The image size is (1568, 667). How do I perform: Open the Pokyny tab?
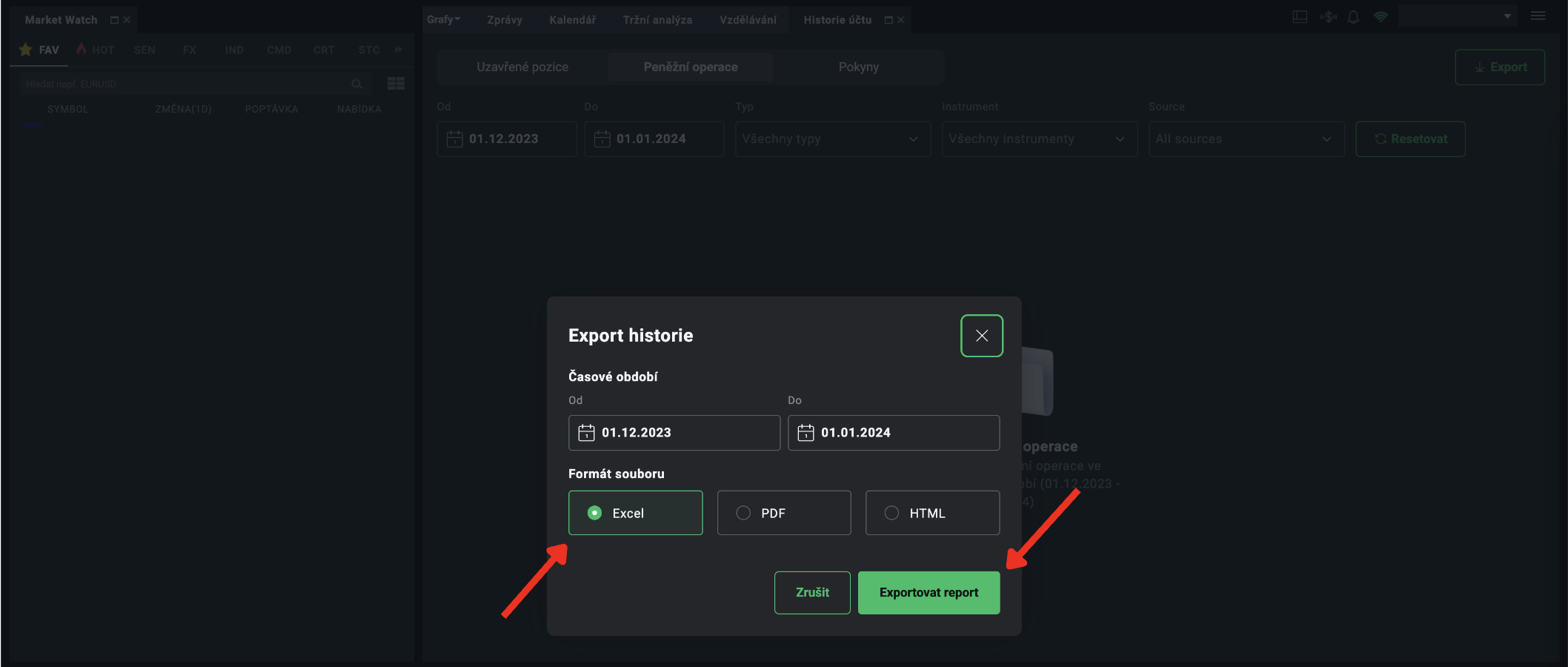[858, 67]
